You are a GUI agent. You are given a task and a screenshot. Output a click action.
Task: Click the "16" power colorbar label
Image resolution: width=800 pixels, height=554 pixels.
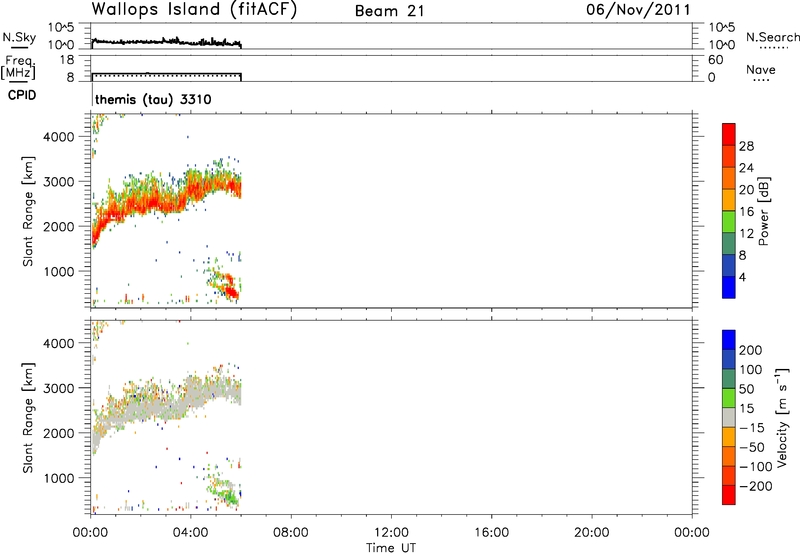[746, 212]
